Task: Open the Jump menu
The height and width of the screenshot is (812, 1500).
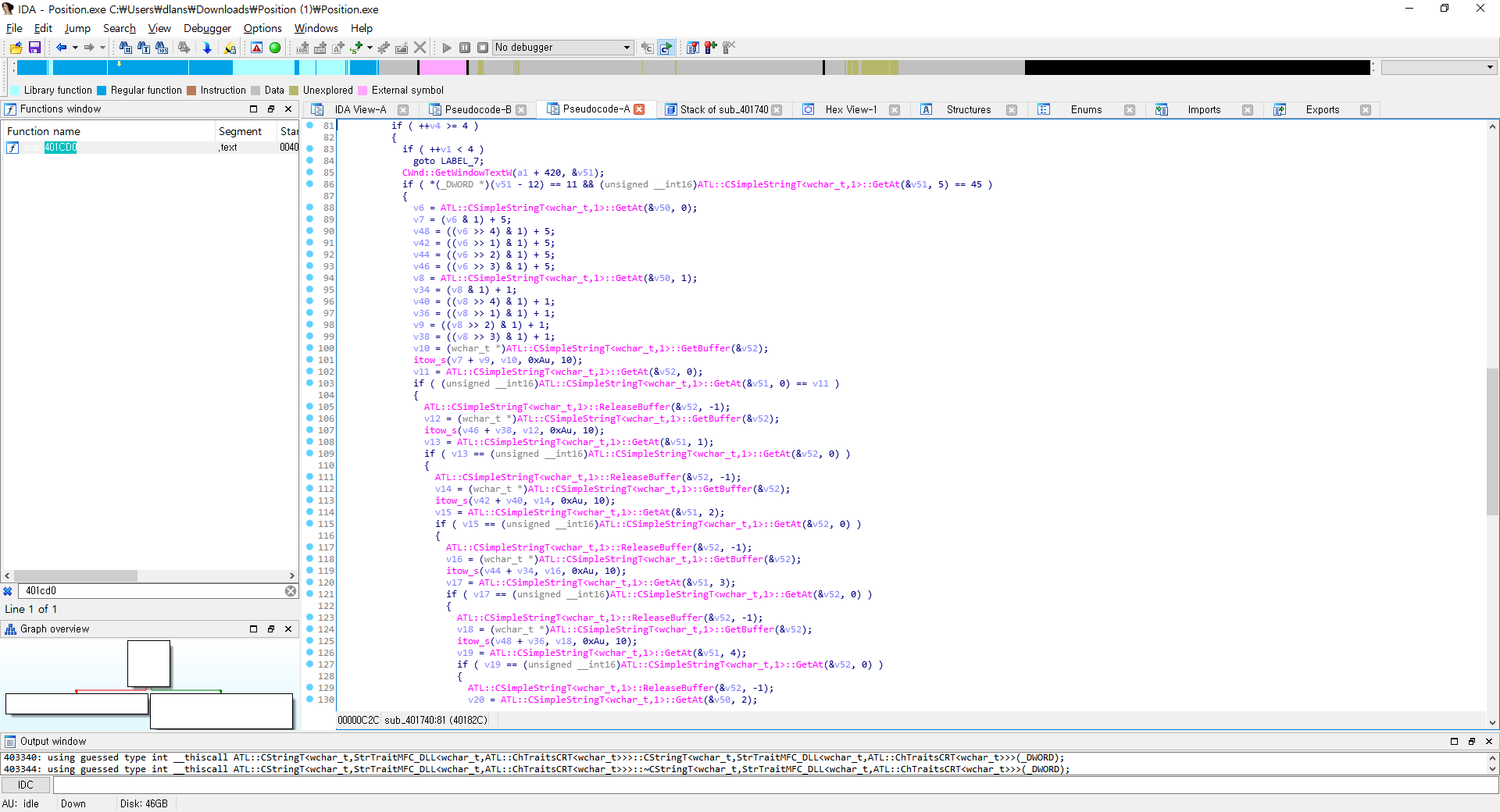Action: pos(77,28)
